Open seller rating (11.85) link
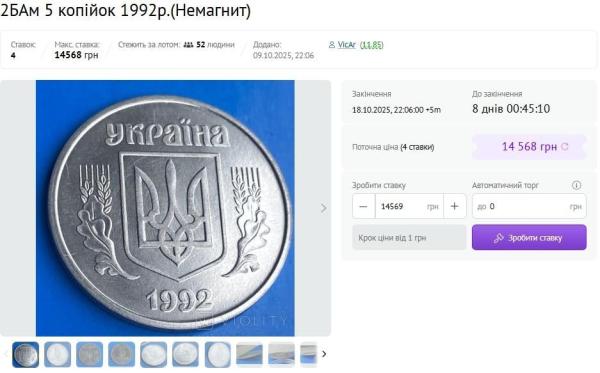Image resolution: width=600 pixels, height=373 pixels. pos(372,45)
